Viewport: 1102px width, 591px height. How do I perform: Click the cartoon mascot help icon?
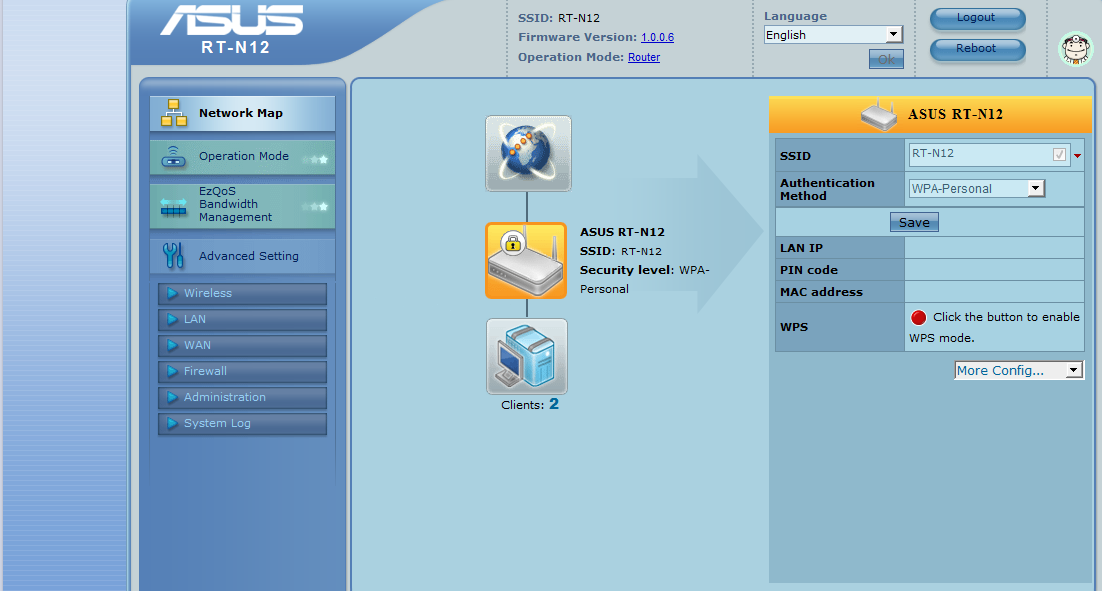[1076, 49]
